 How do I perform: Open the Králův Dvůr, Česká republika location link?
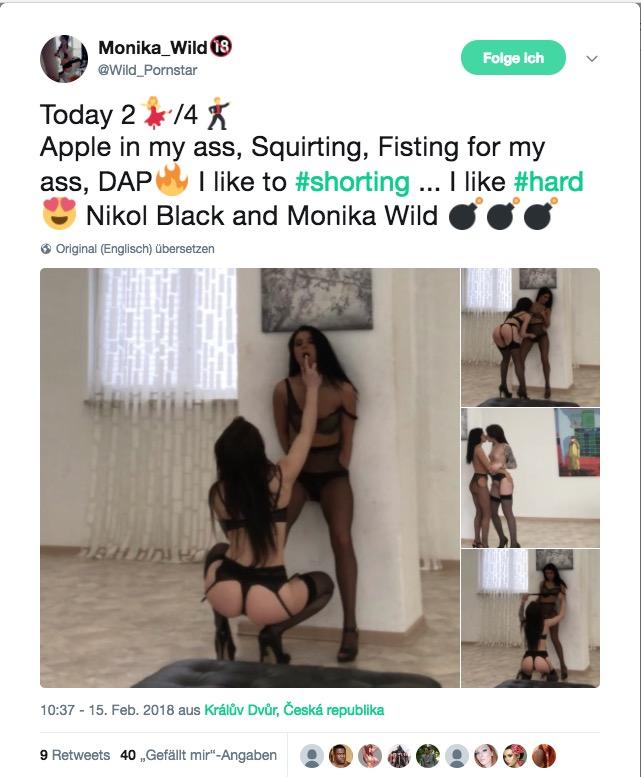tap(294, 710)
